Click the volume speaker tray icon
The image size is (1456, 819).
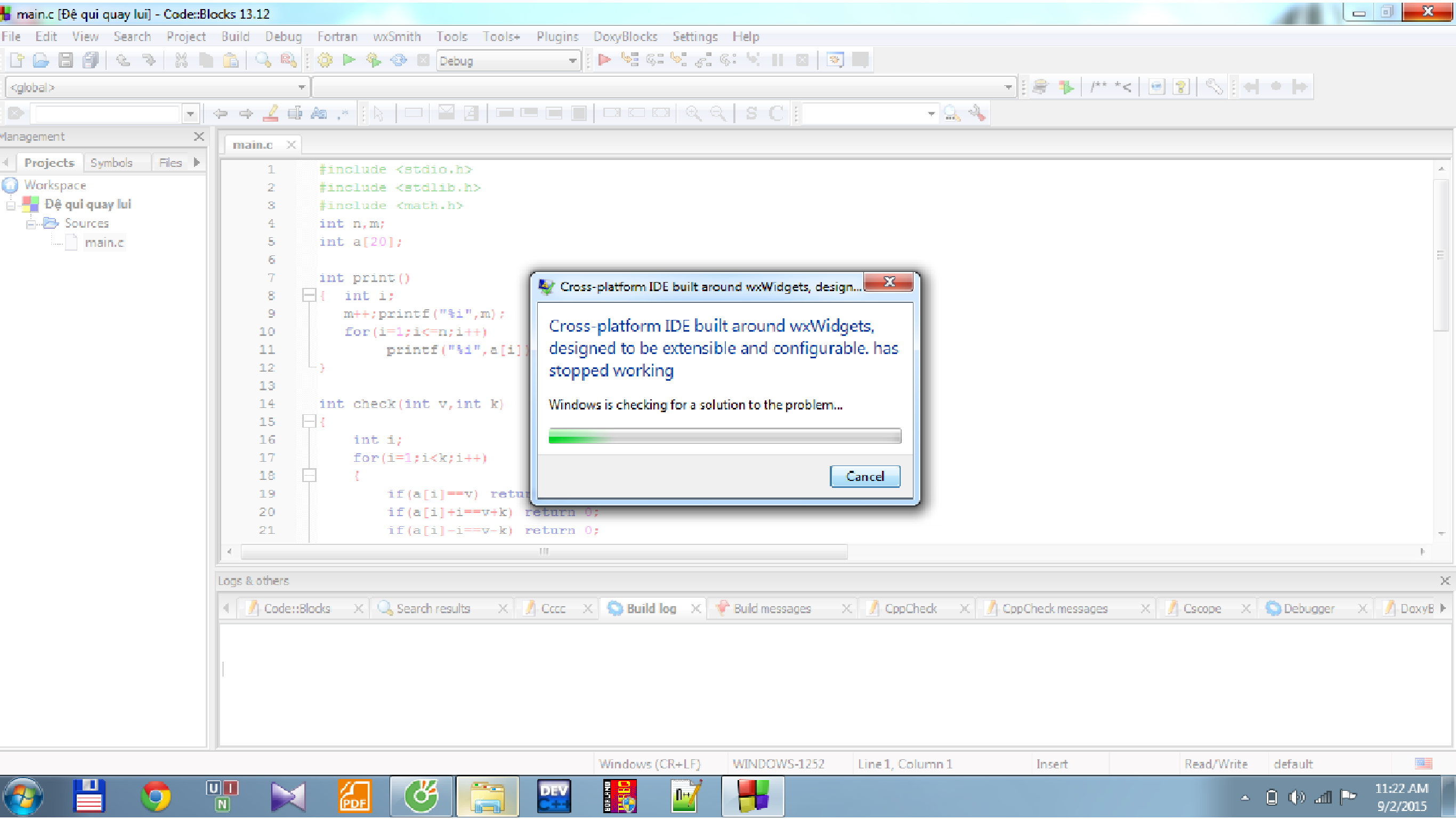[x=1296, y=798]
